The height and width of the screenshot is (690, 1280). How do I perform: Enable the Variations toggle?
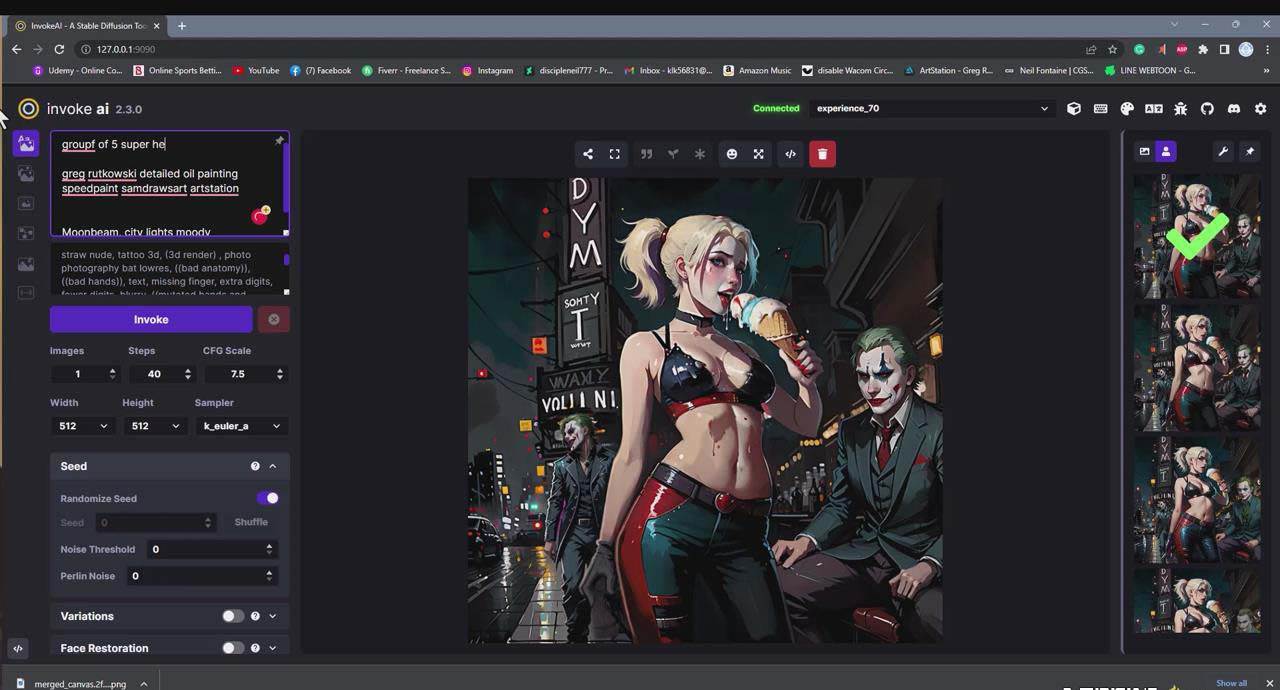pos(233,616)
